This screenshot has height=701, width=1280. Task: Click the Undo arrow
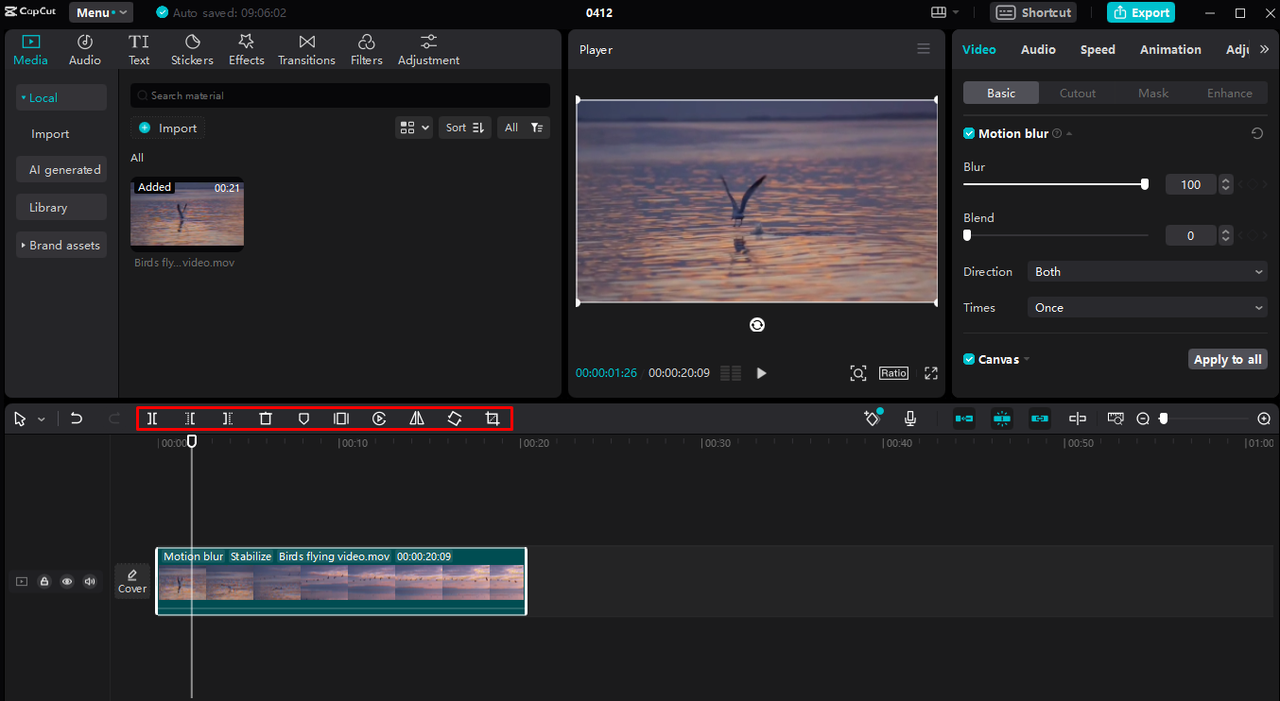click(76, 419)
